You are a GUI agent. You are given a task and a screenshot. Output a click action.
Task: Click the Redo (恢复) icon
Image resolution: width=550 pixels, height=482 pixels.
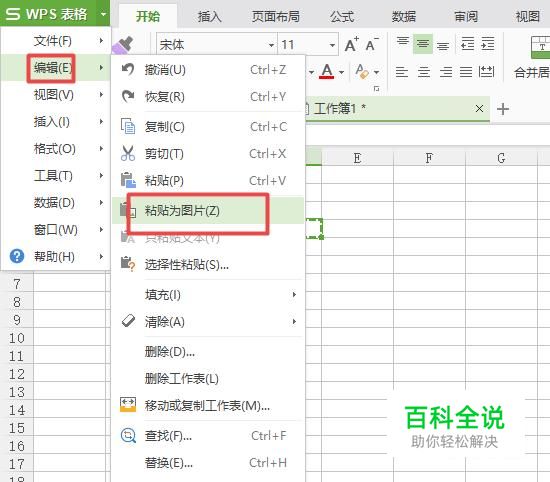pos(128,96)
